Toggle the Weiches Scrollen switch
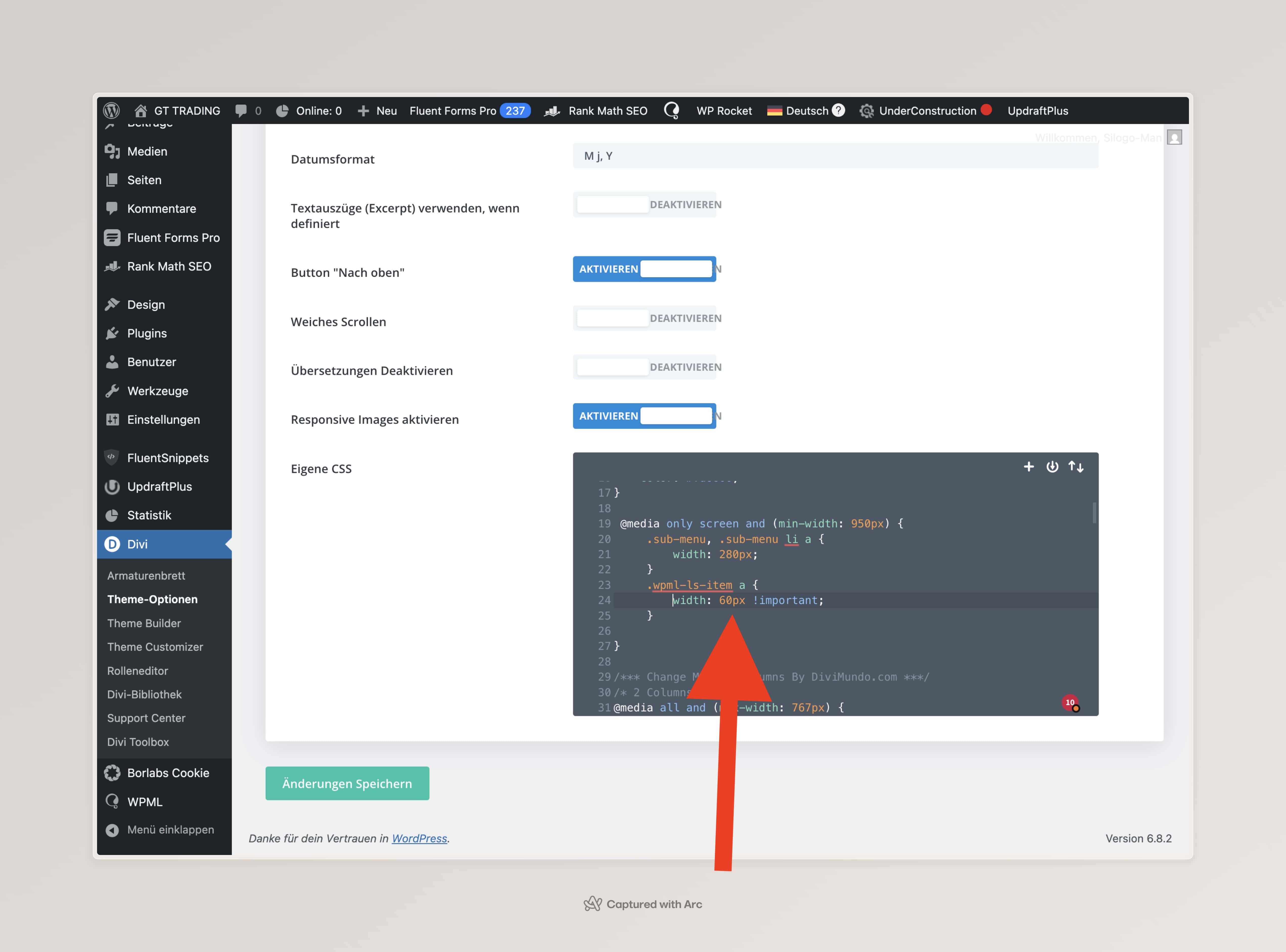Viewport: 1286px width, 952px height. point(645,318)
